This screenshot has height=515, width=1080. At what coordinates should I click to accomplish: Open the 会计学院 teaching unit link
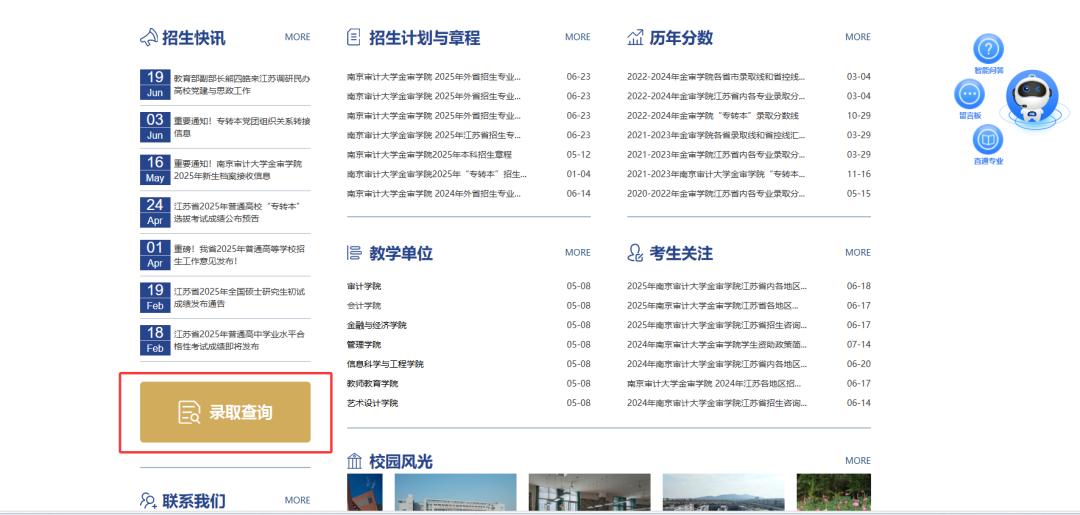[364, 306]
